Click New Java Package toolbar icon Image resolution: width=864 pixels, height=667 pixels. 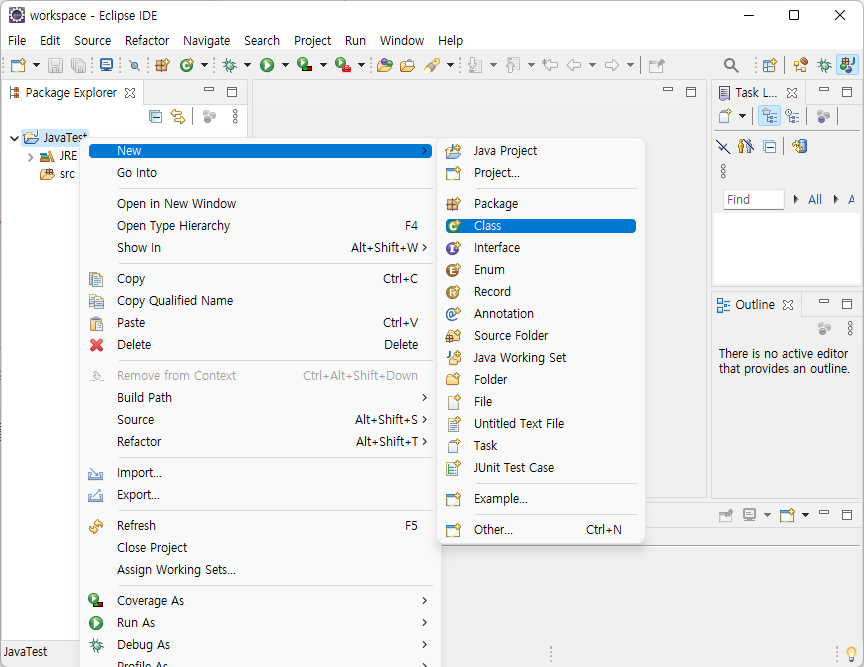pyautogui.click(x=162, y=65)
